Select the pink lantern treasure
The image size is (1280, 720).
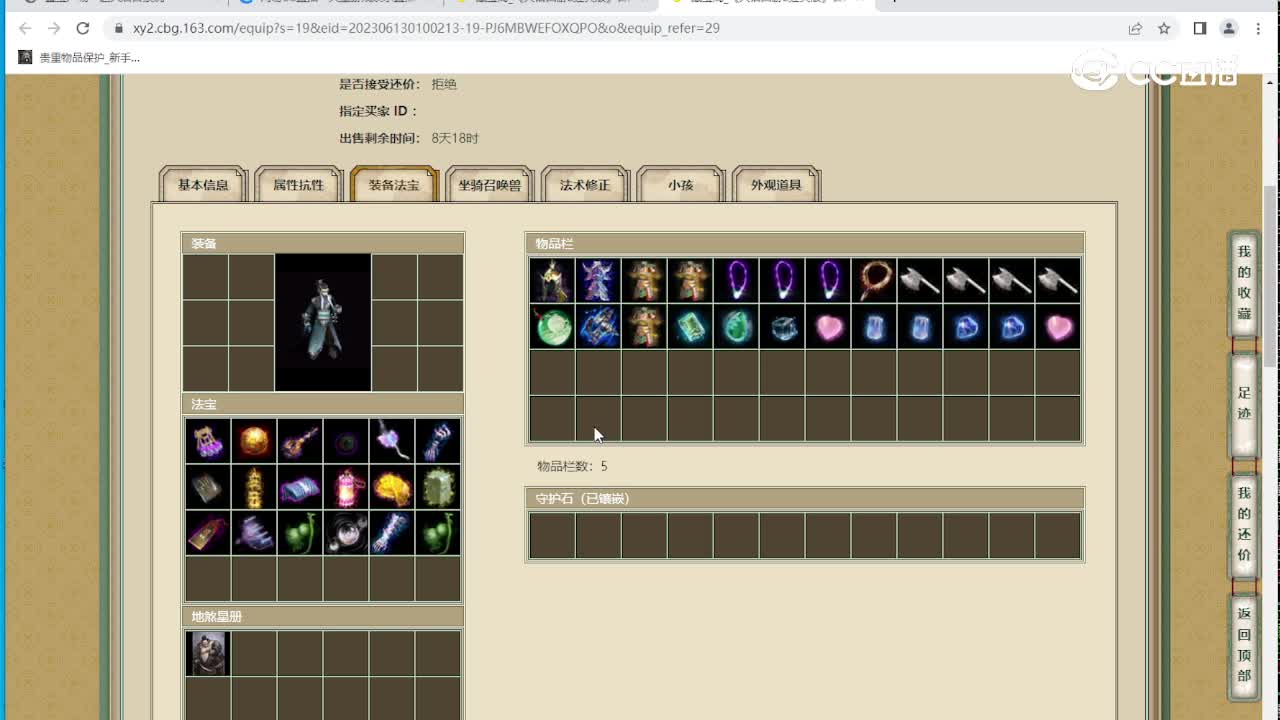346,487
